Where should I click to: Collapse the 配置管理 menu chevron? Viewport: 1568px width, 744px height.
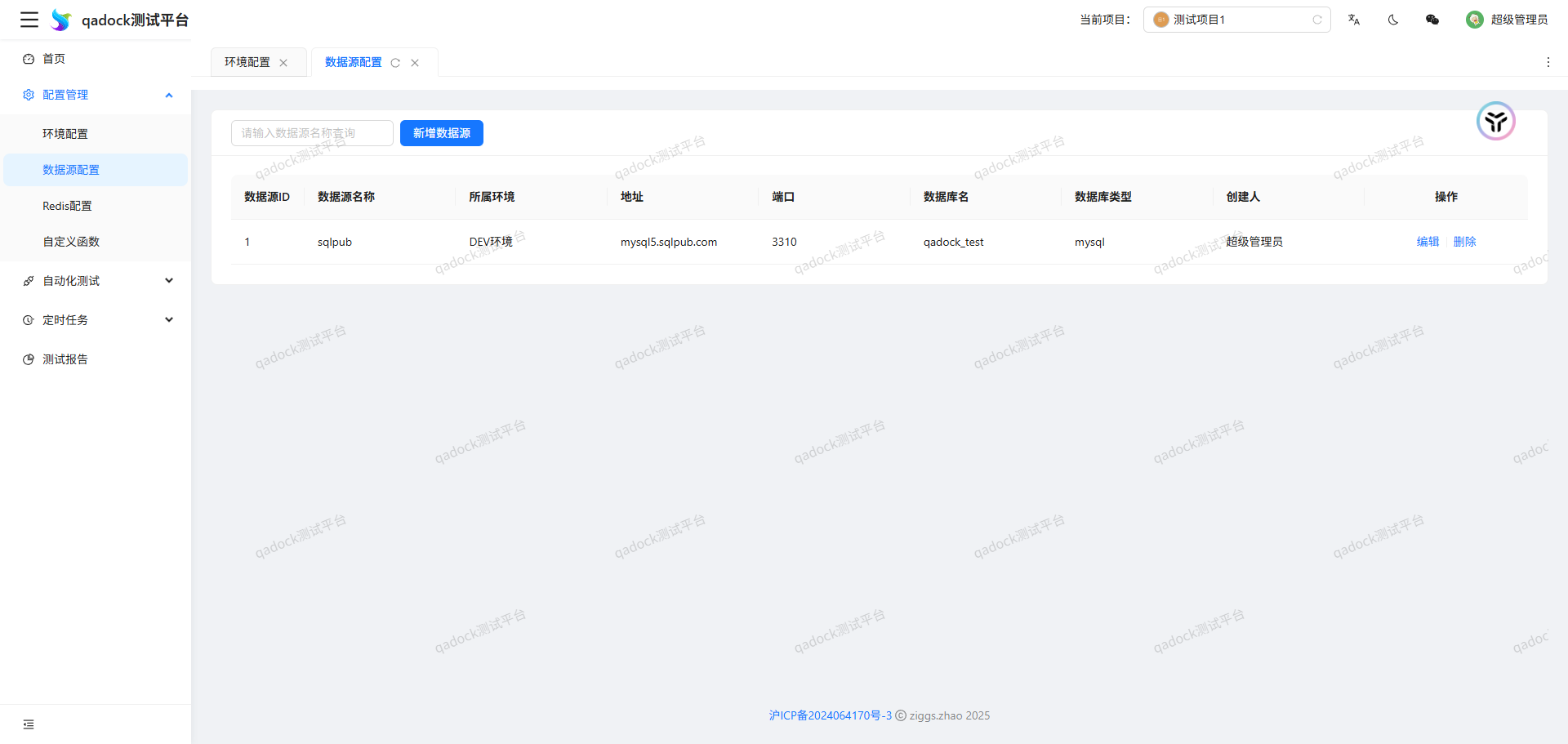pyautogui.click(x=169, y=95)
